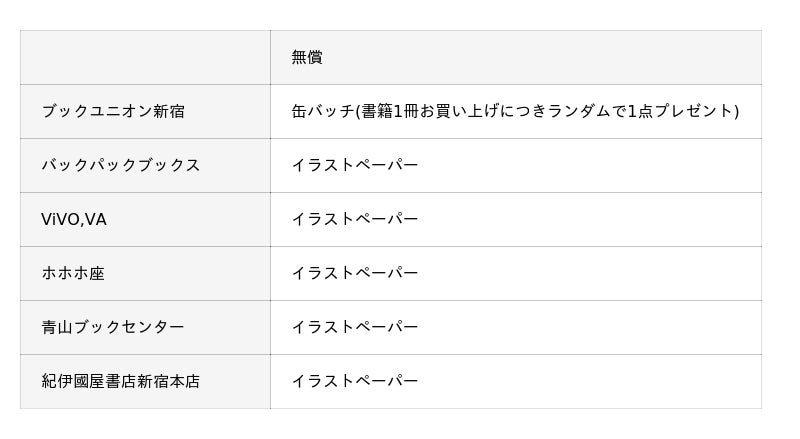Select イラストペーパー beside ViVO,VA
The height and width of the screenshot is (439, 800).
[355, 219]
